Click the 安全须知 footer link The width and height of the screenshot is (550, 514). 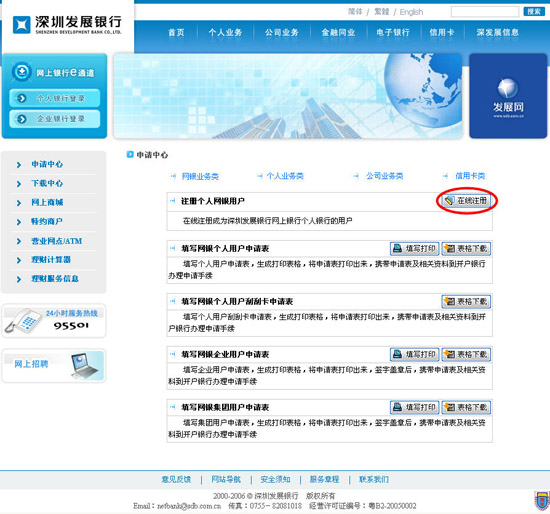click(x=275, y=479)
